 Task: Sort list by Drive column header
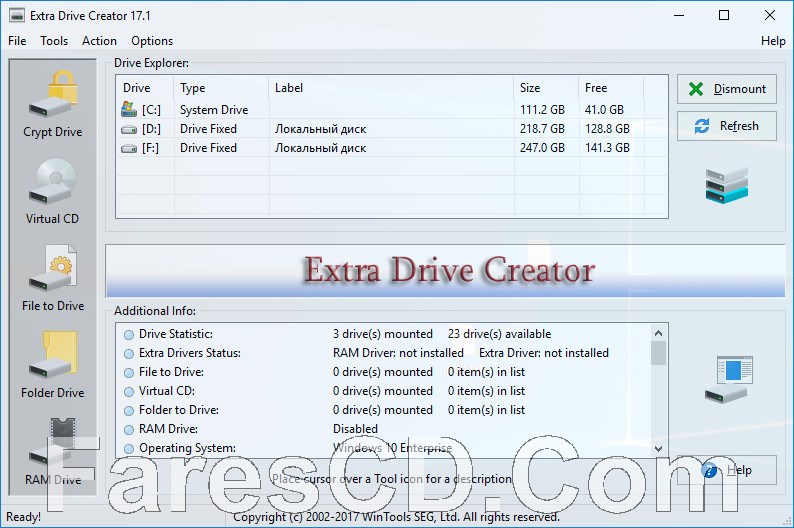tap(145, 88)
